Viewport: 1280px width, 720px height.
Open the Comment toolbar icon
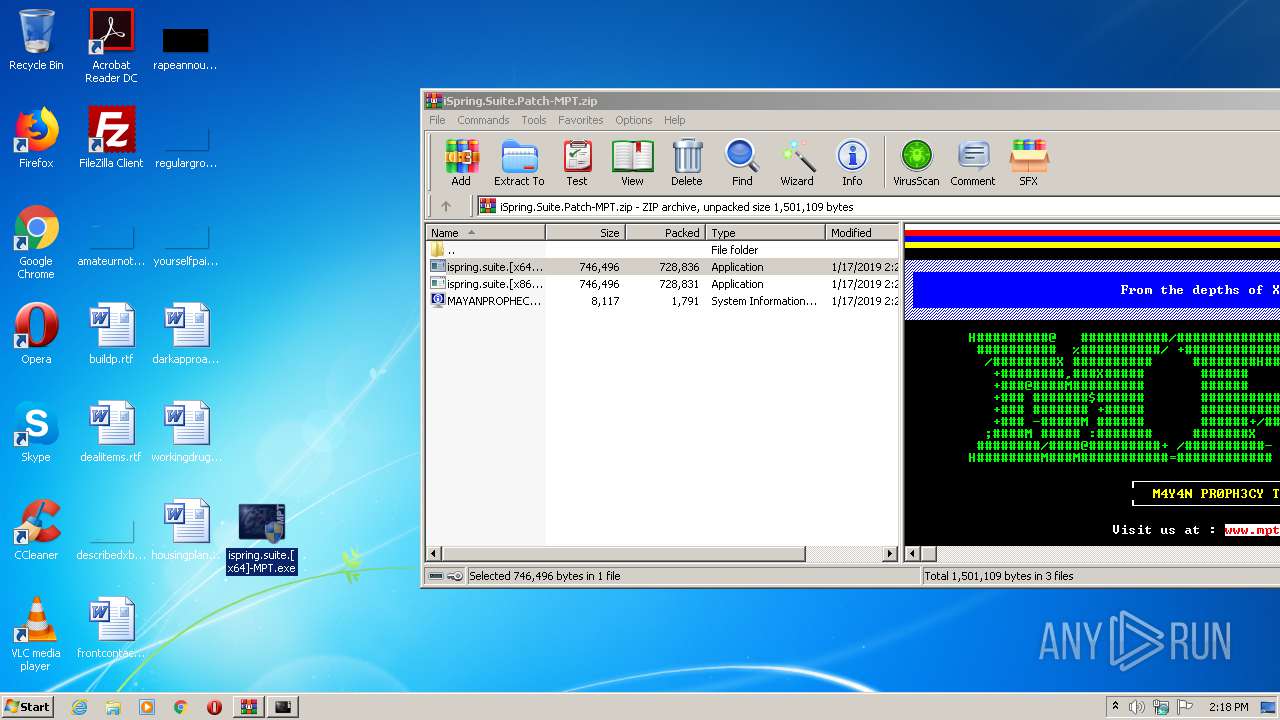pos(973,163)
